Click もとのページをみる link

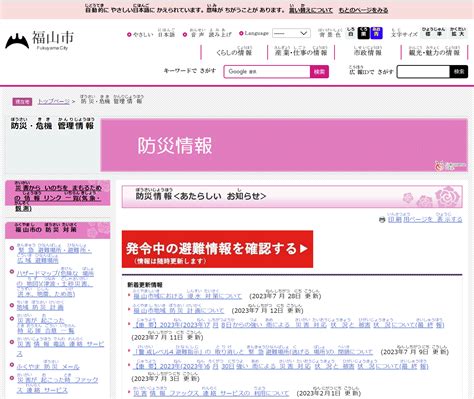(x=363, y=10)
